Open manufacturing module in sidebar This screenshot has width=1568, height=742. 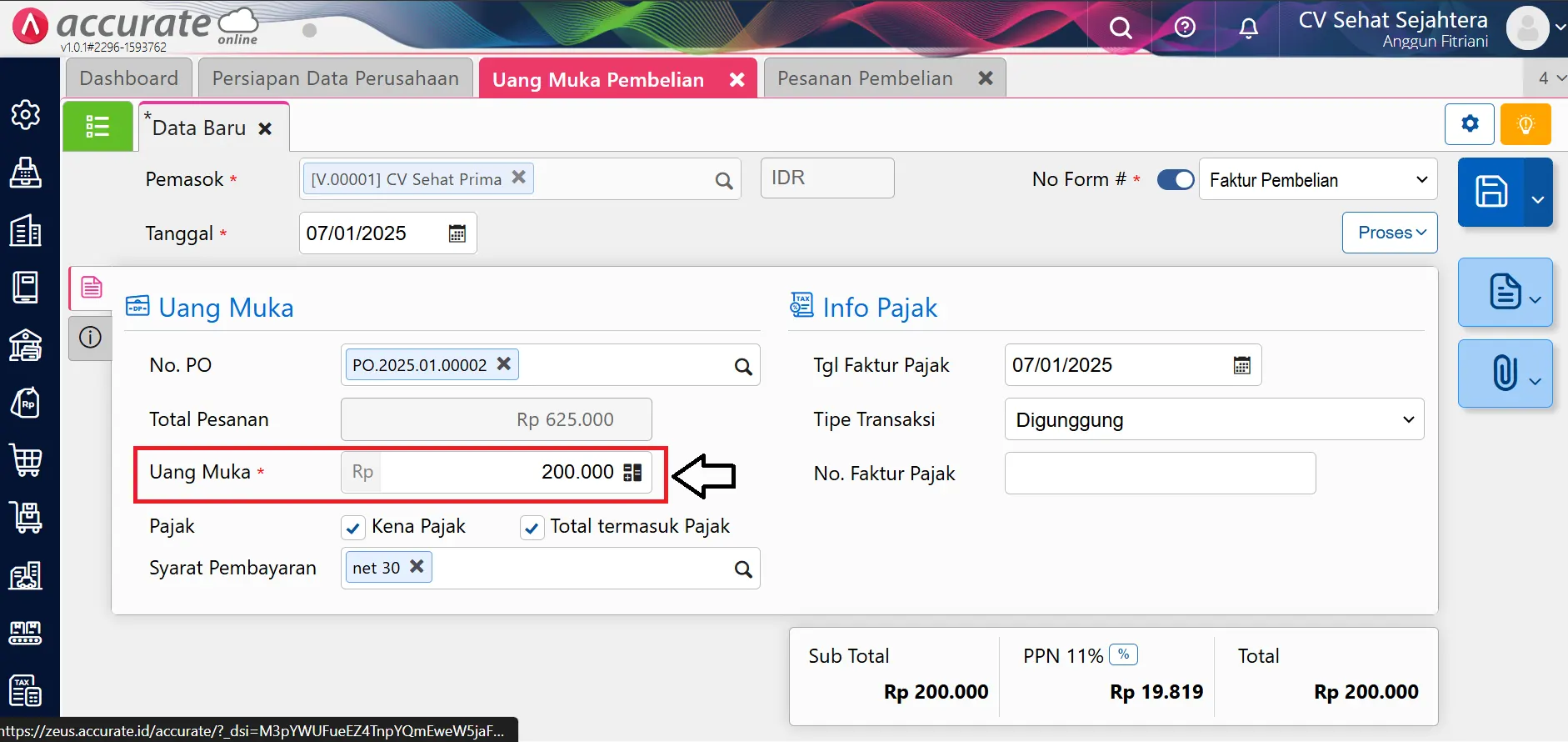26,633
